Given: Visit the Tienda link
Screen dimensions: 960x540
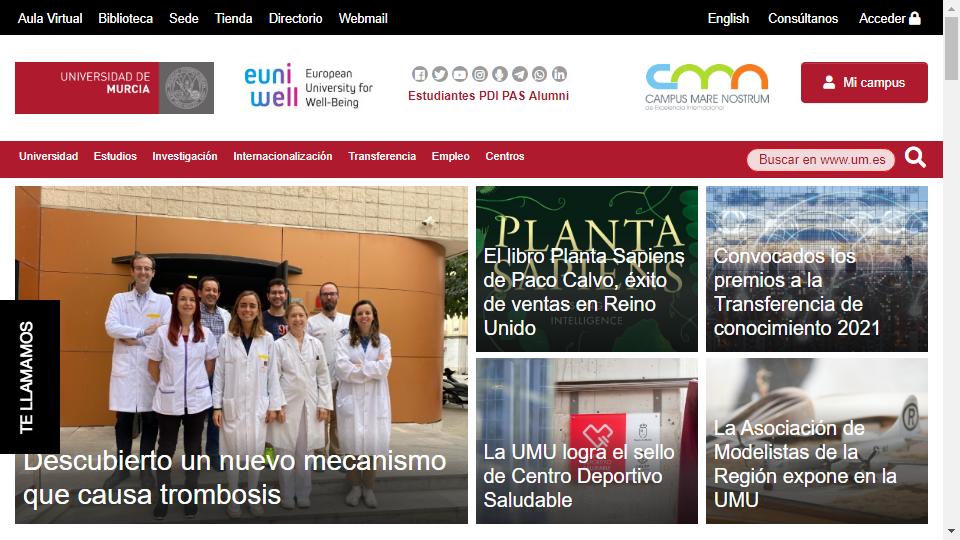Looking at the screenshot, I should point(233,18).
